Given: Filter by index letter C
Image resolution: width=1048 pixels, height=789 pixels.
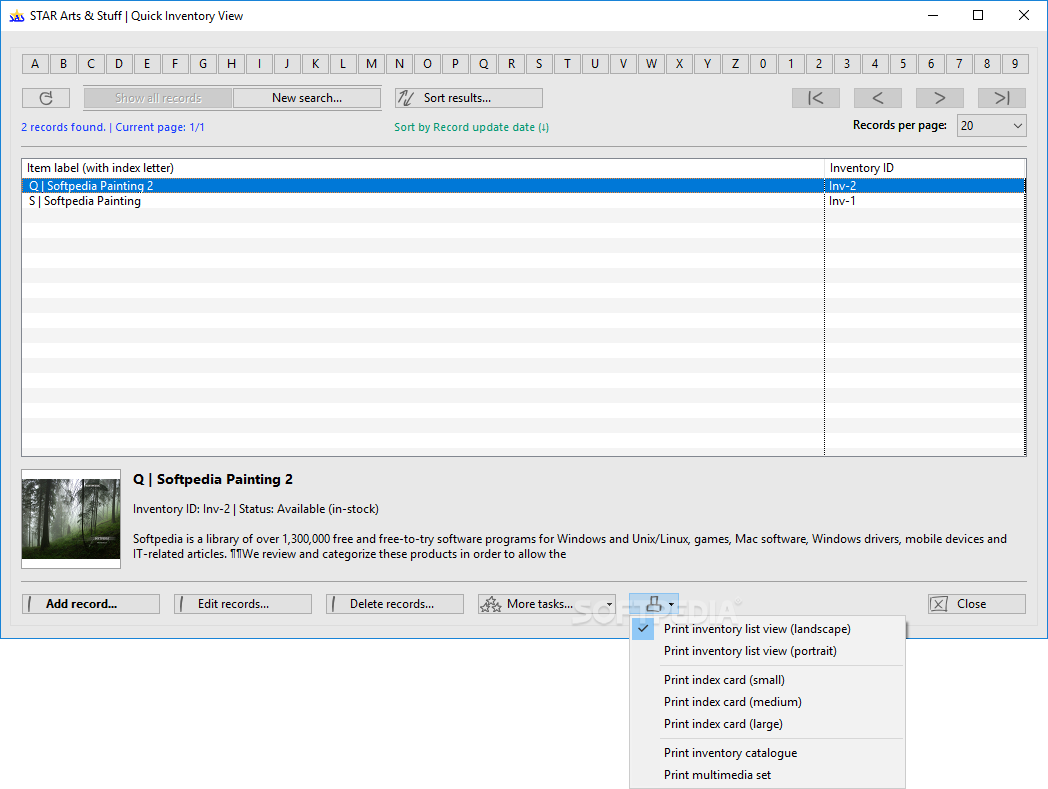Looking at the screenshot, I should coord(91,64).
